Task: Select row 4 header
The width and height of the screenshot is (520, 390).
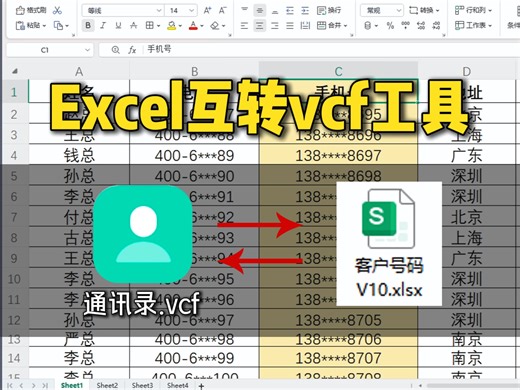Action: click(14, 156)
